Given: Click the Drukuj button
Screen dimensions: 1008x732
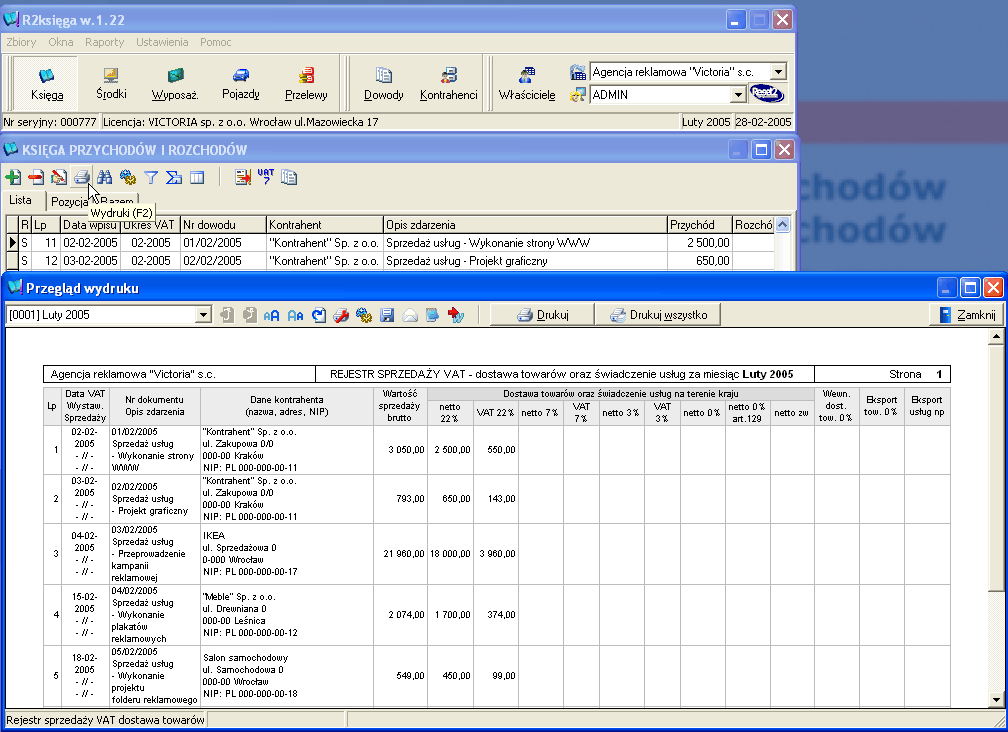Looking at the screenshot, I should pos(543,315).
